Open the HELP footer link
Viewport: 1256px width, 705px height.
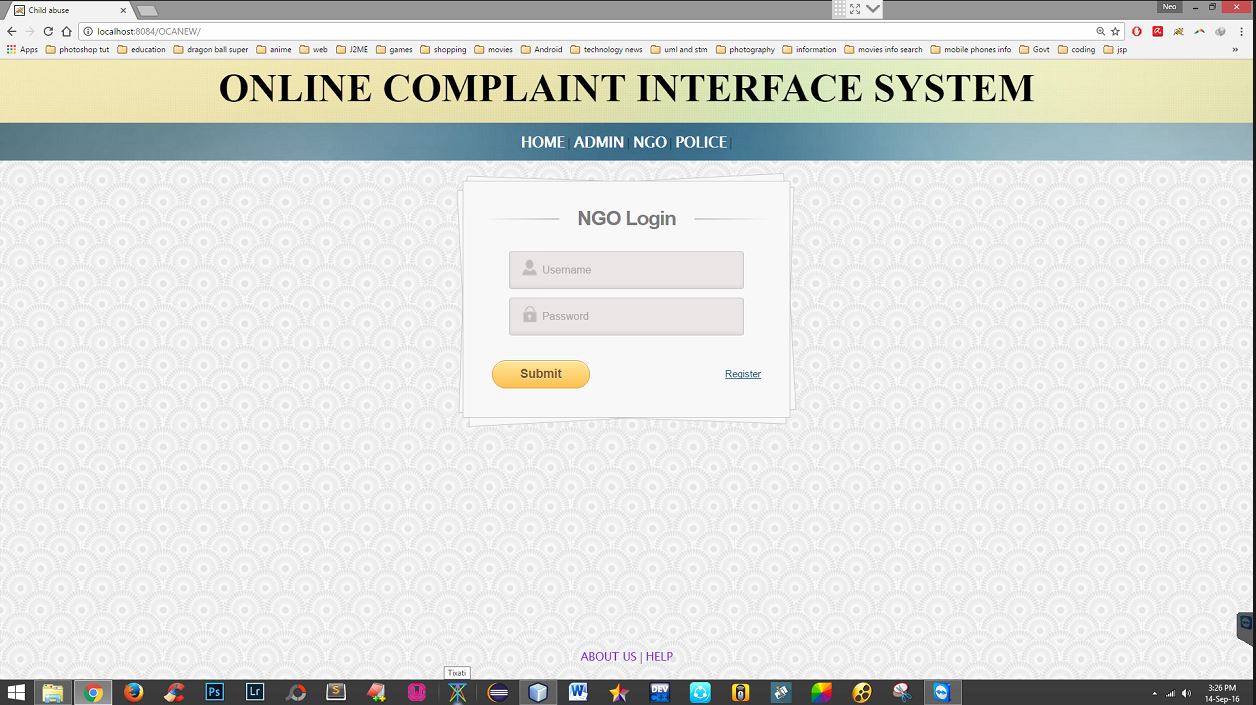coord(659,657)
